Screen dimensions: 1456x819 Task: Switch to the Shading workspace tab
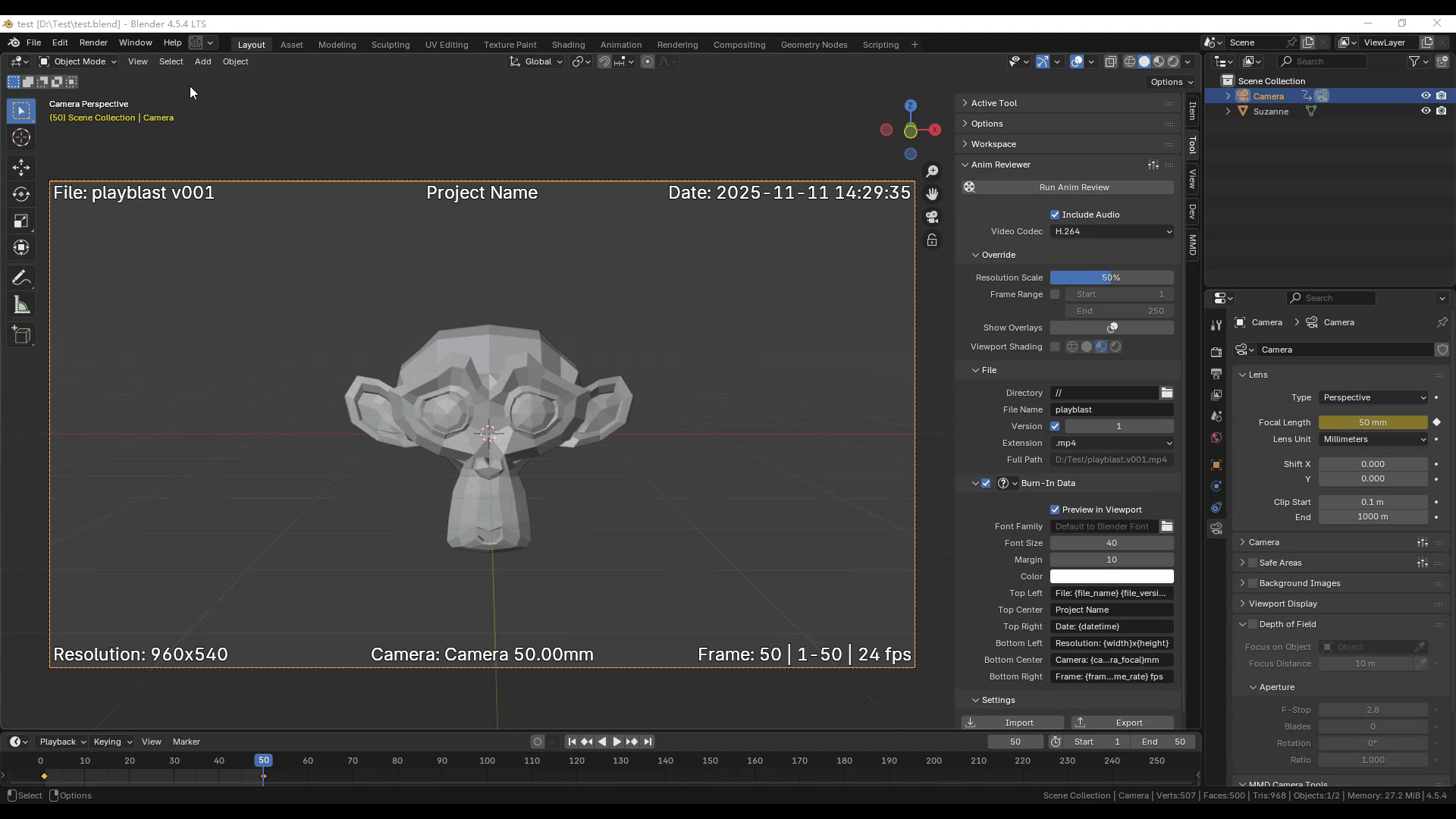point(568,45)
